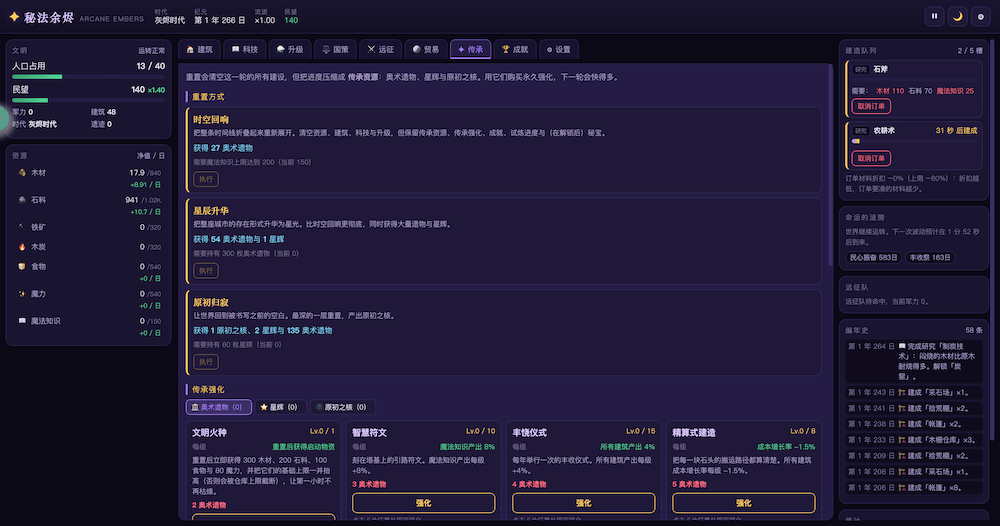The width and height of the screenshot is (1000, 526).
Task: Click the right sidebar vertical scrollbar
Action: point(993,242)
